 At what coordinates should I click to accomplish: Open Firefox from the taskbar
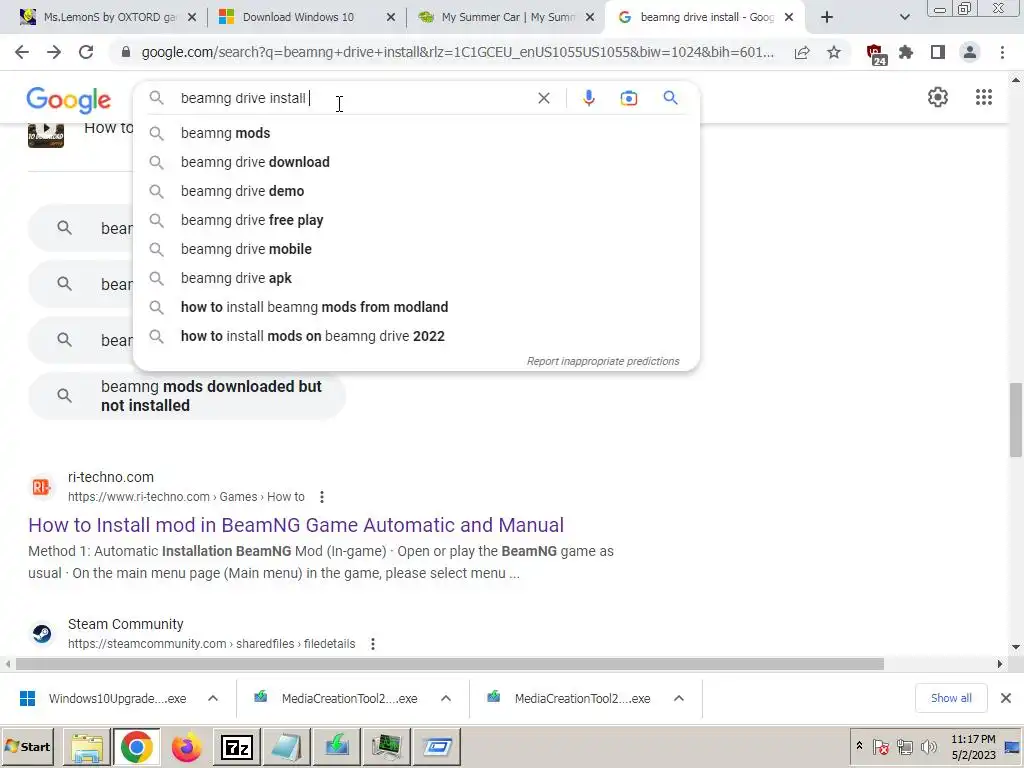pos(187,747)
